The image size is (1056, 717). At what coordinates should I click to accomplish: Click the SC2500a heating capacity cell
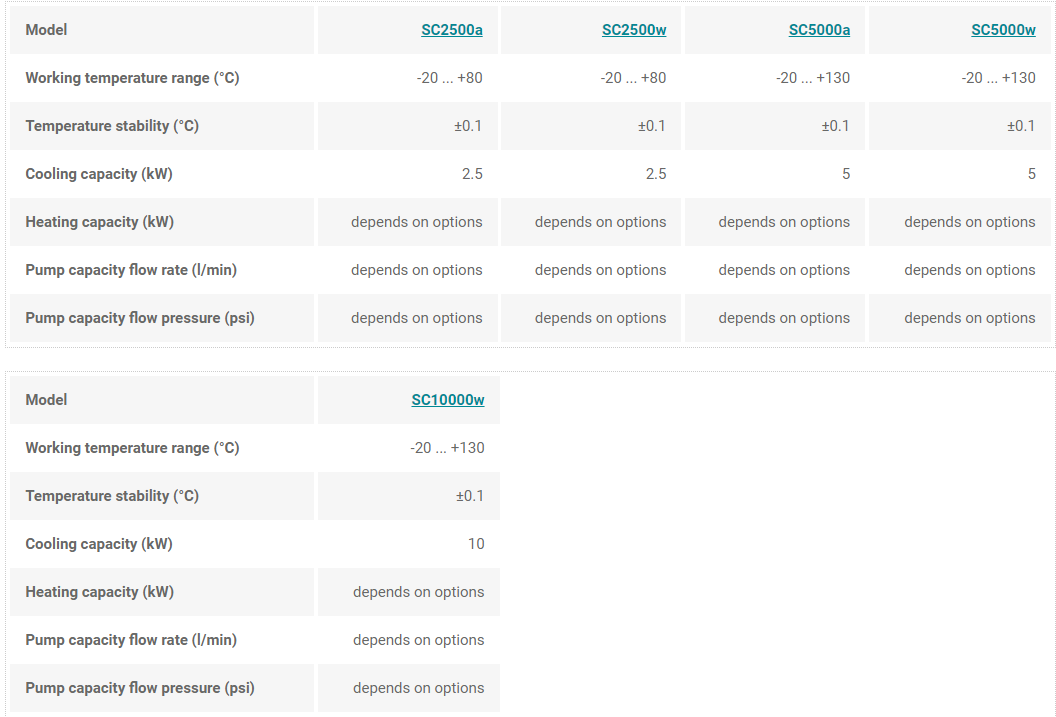(416, 222)
